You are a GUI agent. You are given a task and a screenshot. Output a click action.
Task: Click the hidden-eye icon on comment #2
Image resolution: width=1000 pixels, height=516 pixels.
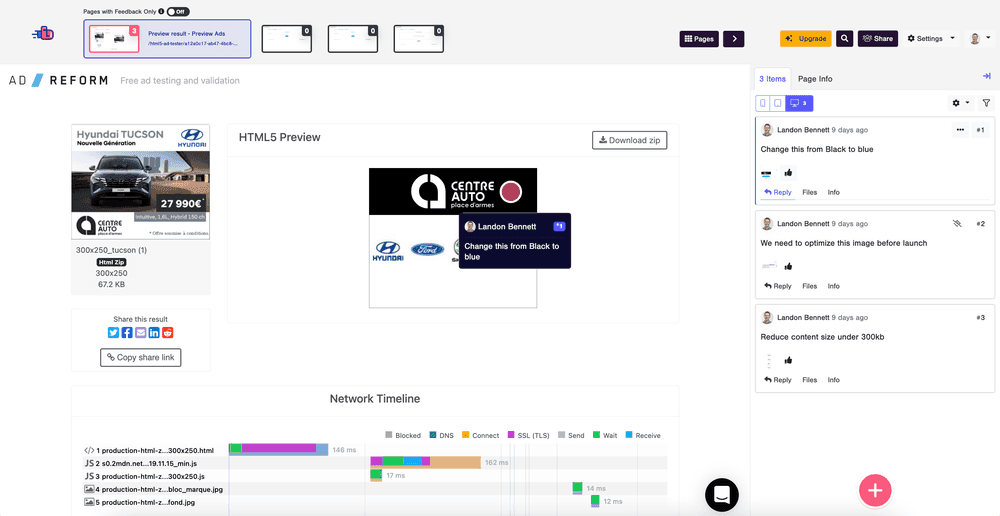click(957, 224)
